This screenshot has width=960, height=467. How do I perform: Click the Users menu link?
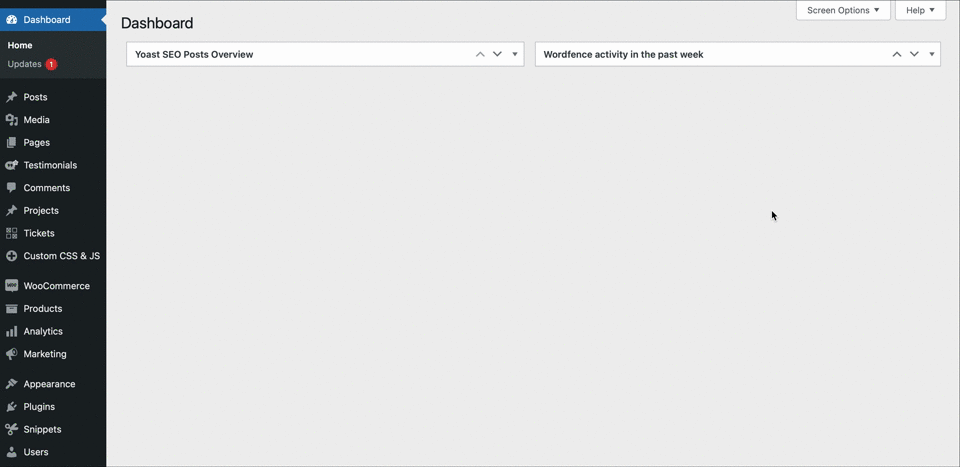click(36, 452)
